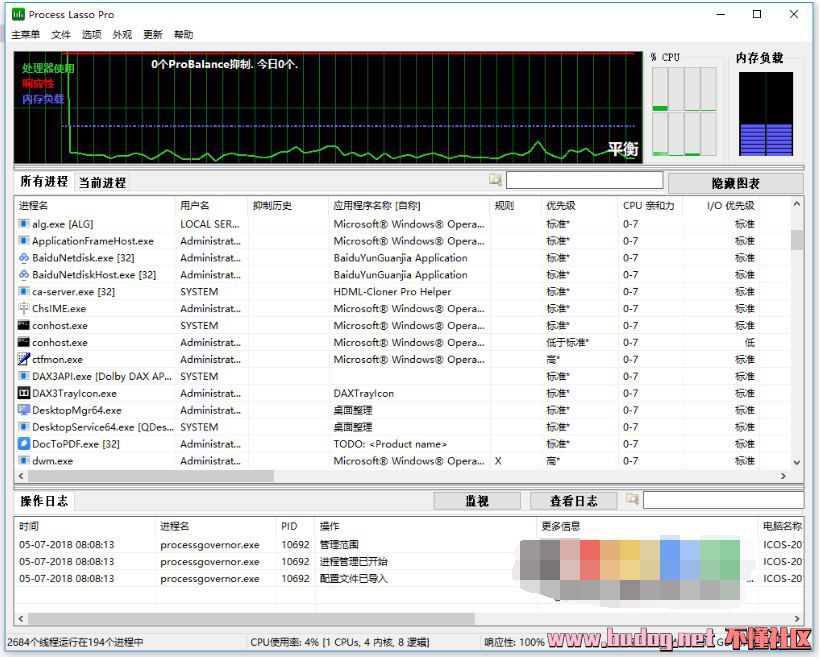This screenshot has width=821, height=659.
Task: Open the 帮助 menu
Action: point(183,34)
